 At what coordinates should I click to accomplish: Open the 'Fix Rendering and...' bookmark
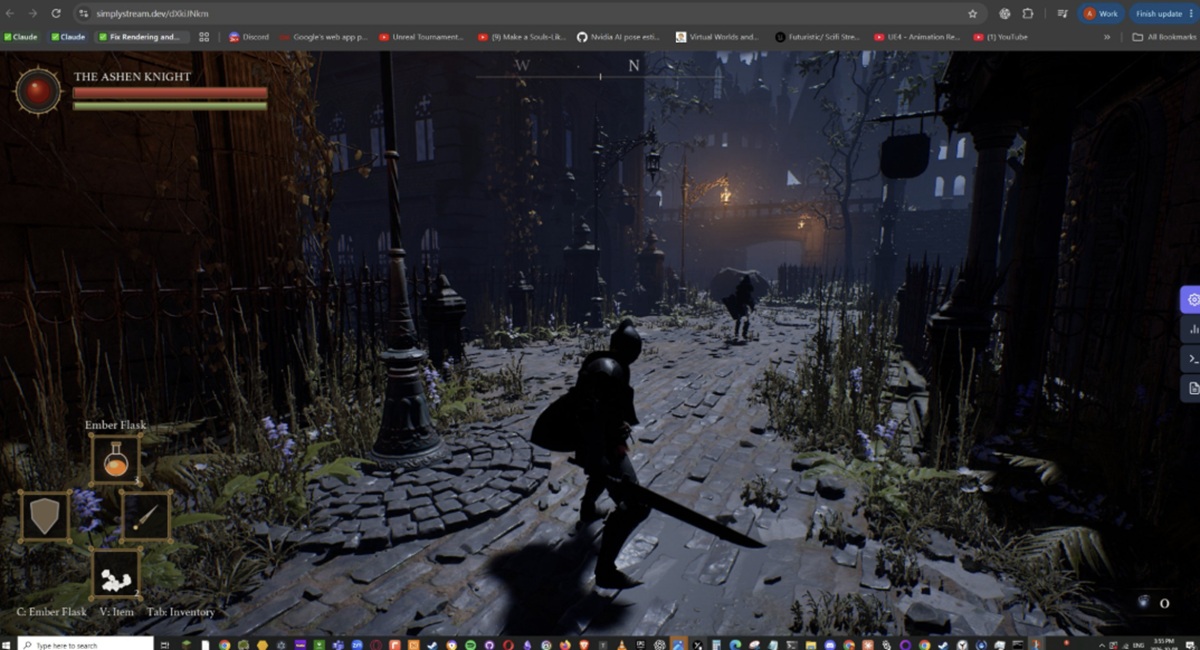142,37
